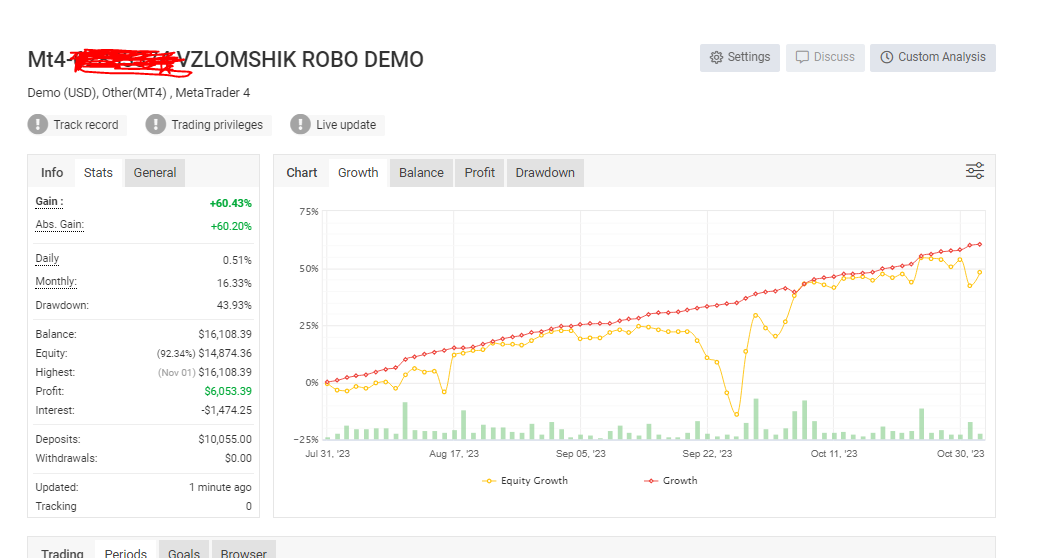Image resolution: width=1062 pixels, height=558 pixels.
Task: Switch to the Stats tab
Action: pos(98,173)
